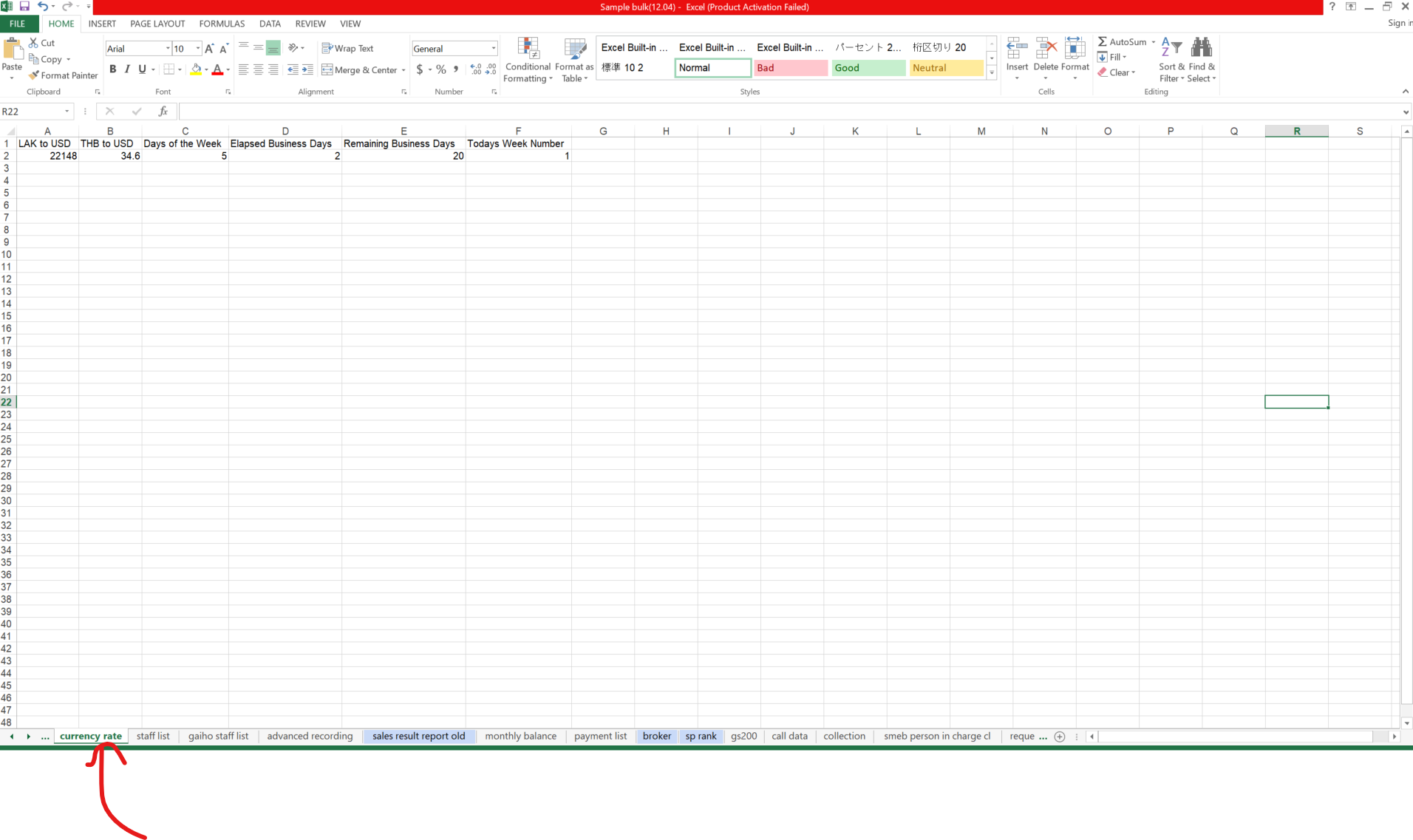Increase indent icon

307,69
